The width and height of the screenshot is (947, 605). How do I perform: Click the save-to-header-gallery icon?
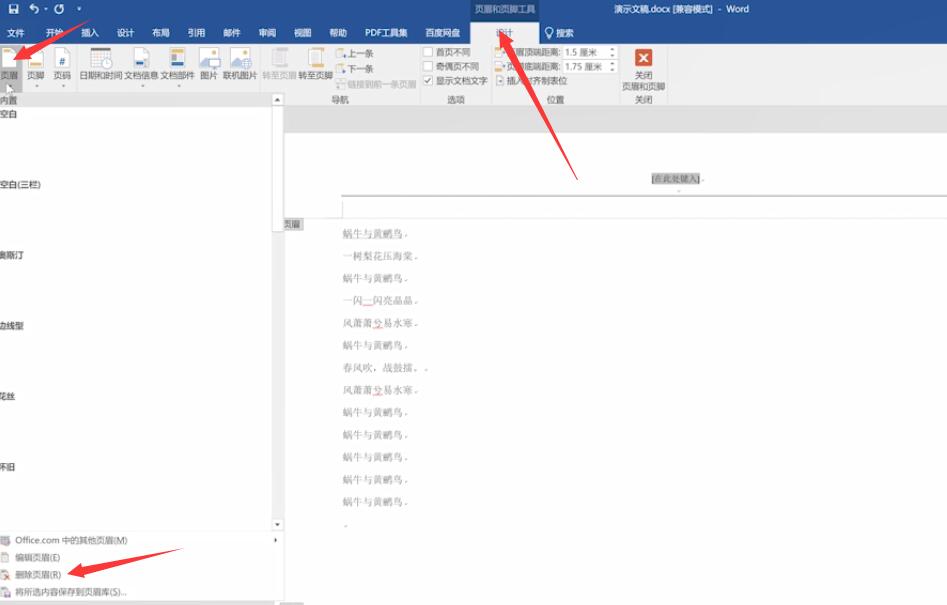pyautogui.click(x=5, y=592)
